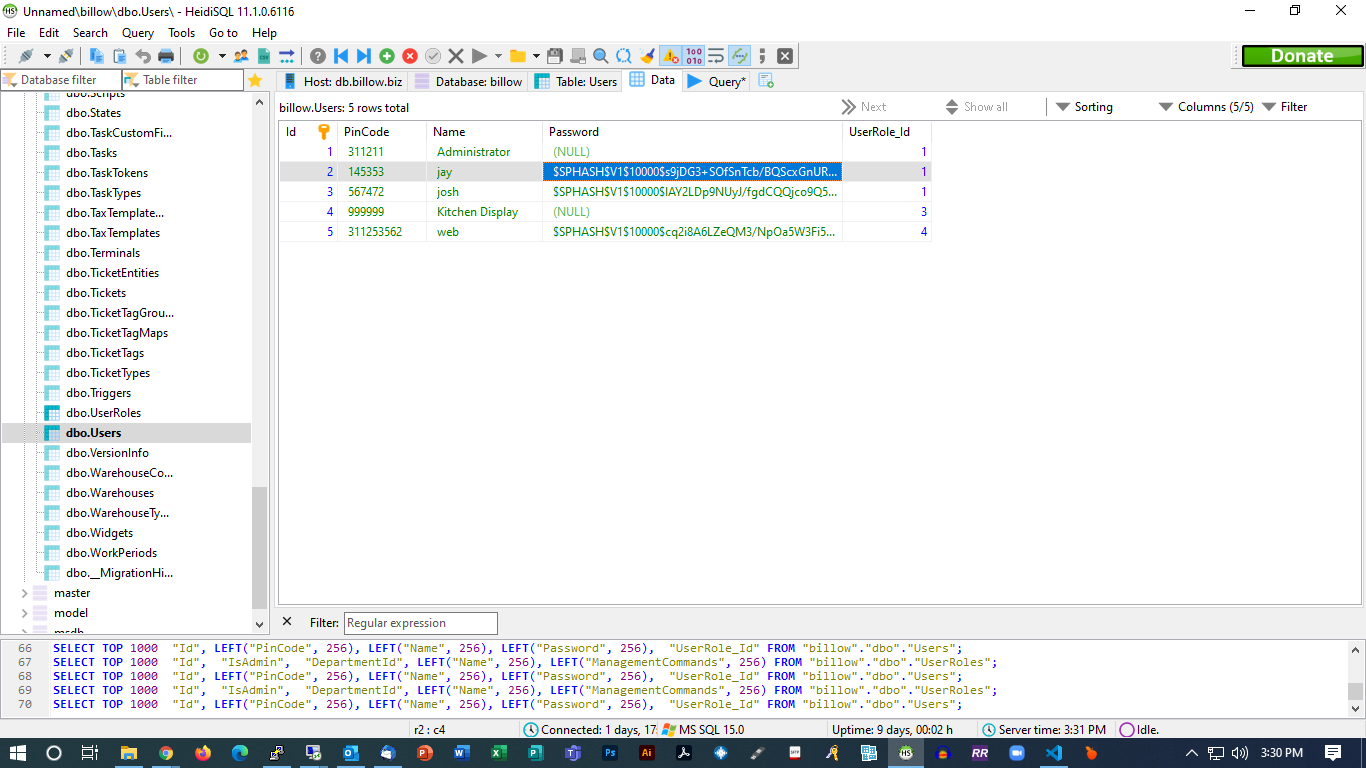
Task: Toggle stop on errors warning icon
Action: click(670, 56)
